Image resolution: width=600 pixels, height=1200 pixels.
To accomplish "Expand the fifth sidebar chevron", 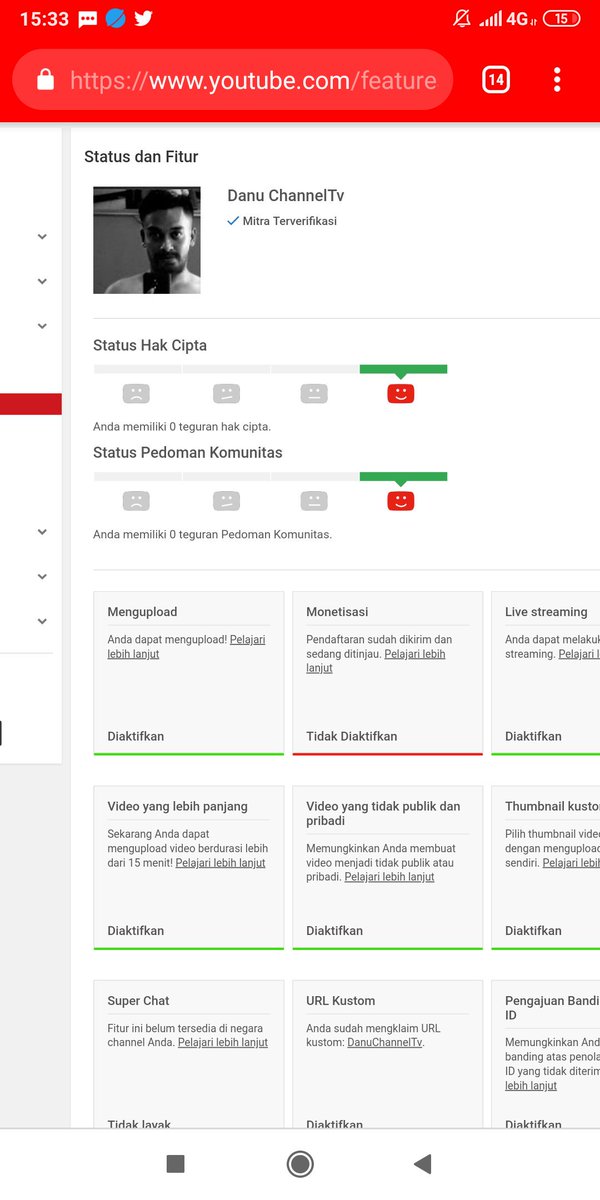I will click(42, 577).
